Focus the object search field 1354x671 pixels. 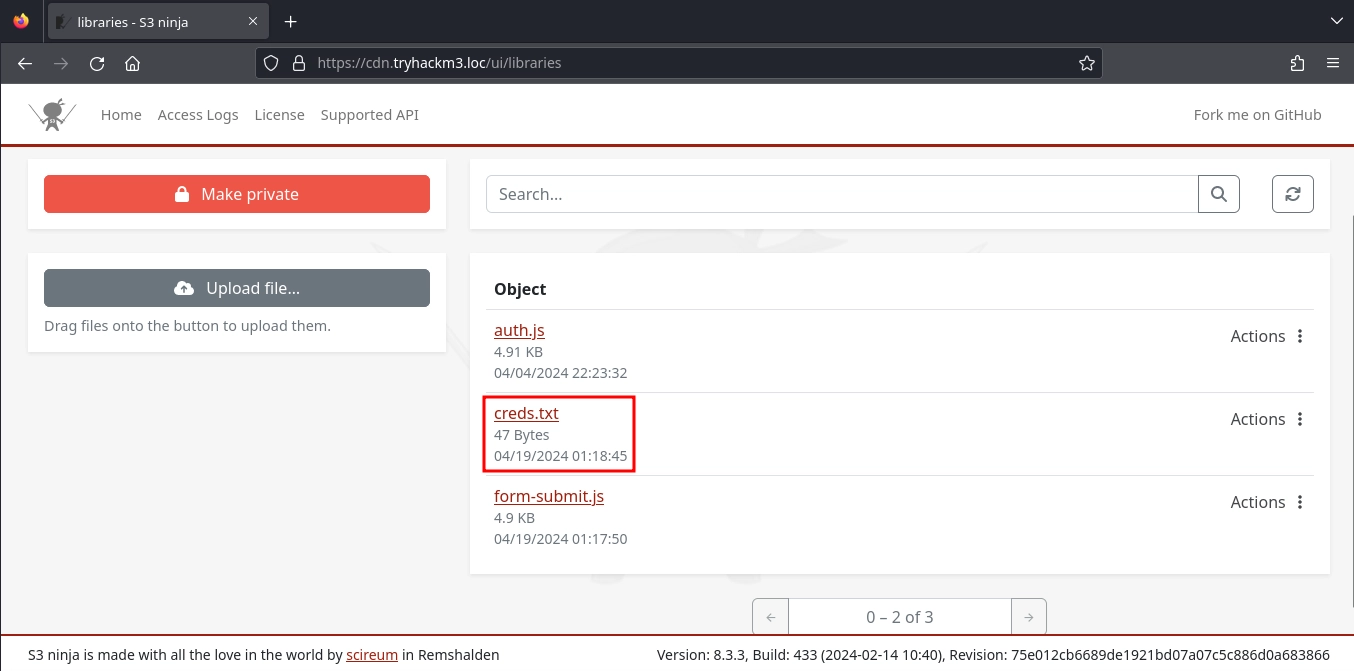click(x=841, y=194)
